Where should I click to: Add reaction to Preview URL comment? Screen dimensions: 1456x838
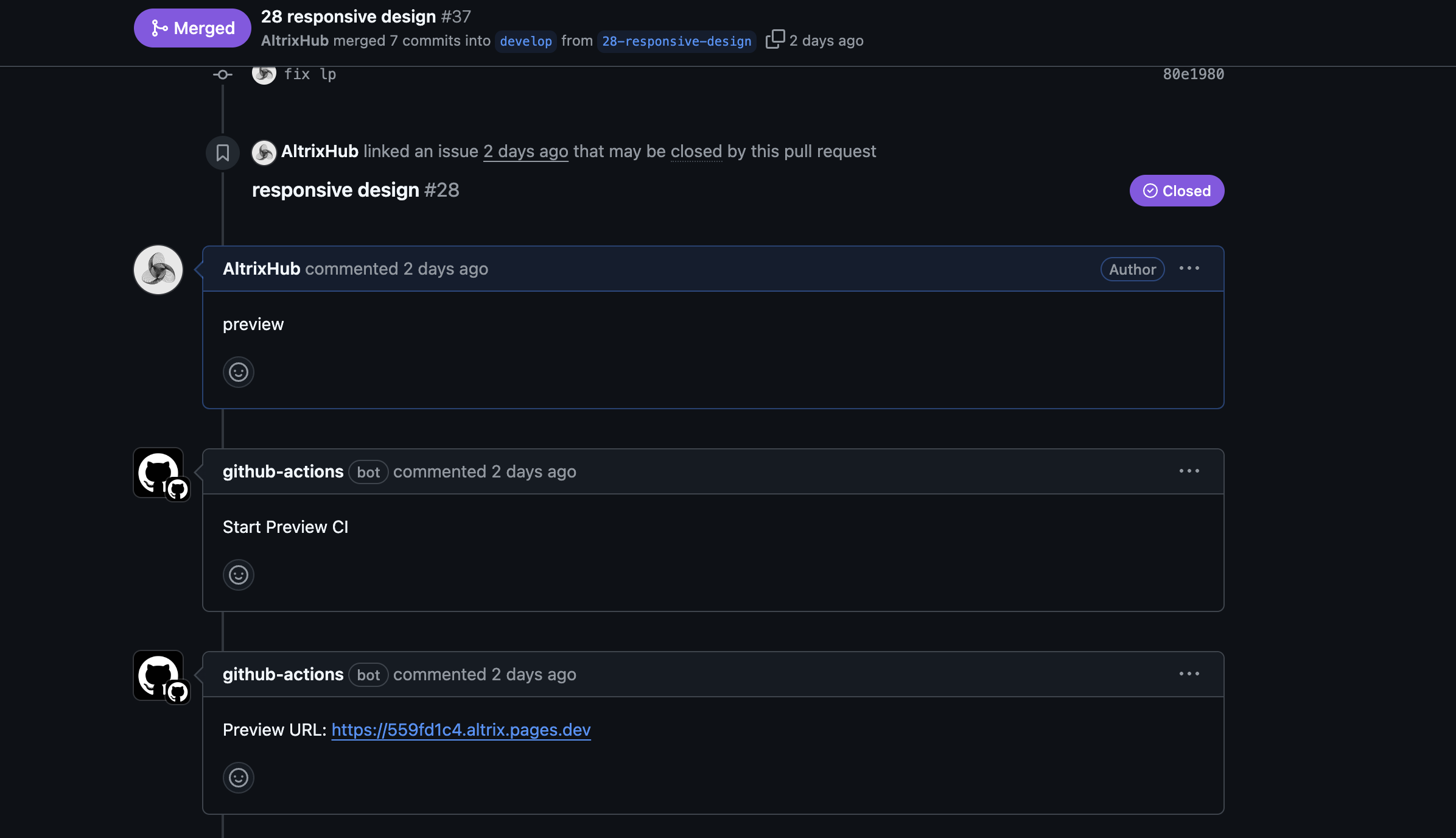[238, 778]
